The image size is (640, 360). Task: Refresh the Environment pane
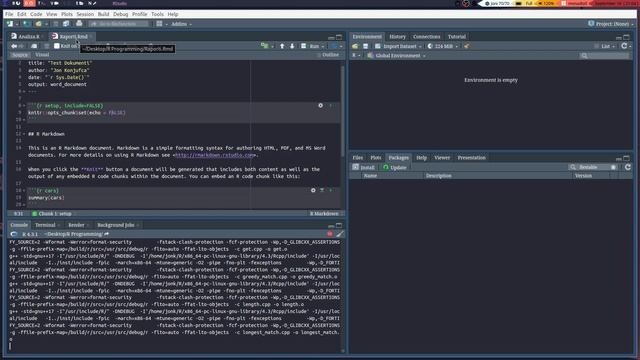point(624,46)
